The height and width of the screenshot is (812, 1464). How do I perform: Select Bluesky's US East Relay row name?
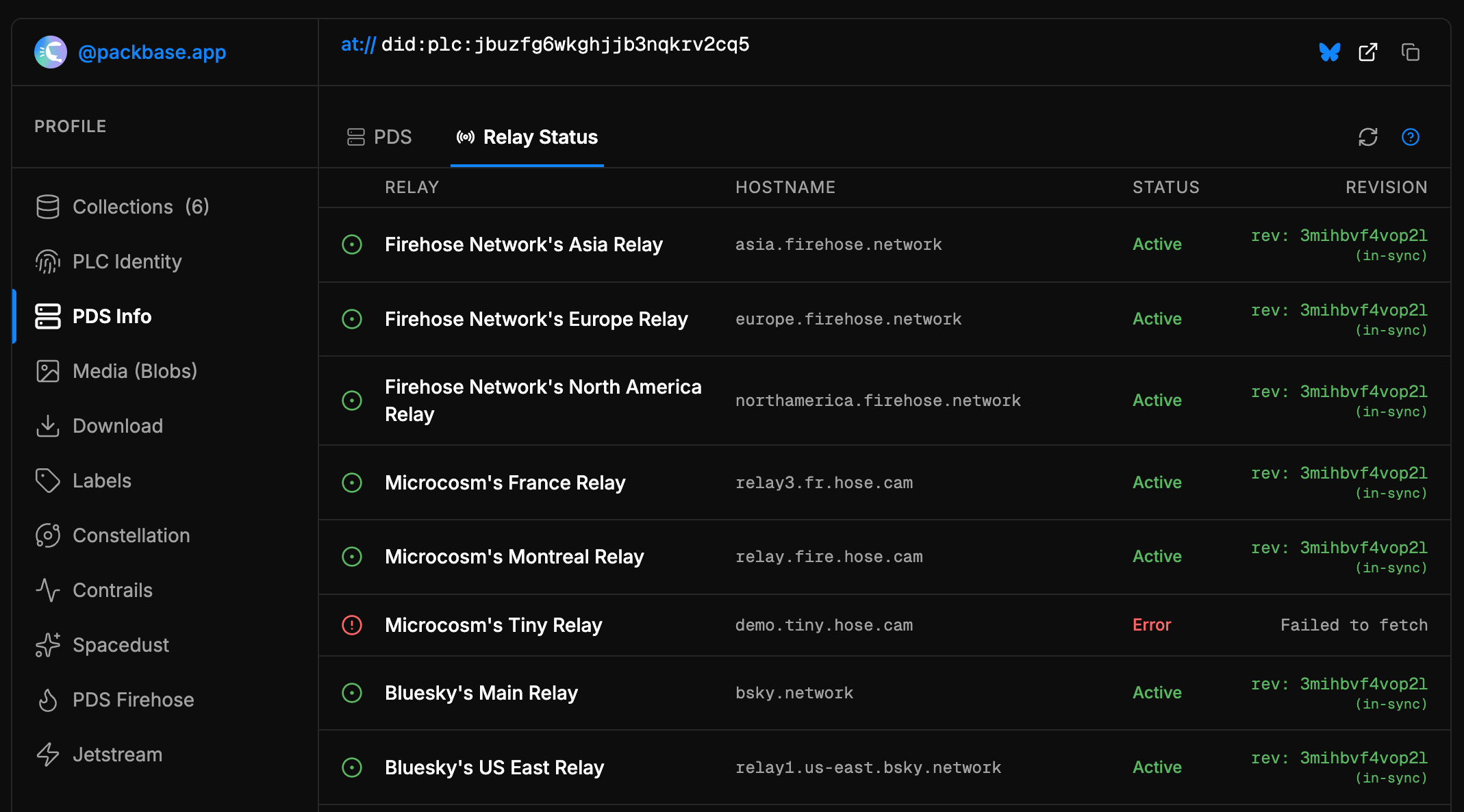(494, 767)
